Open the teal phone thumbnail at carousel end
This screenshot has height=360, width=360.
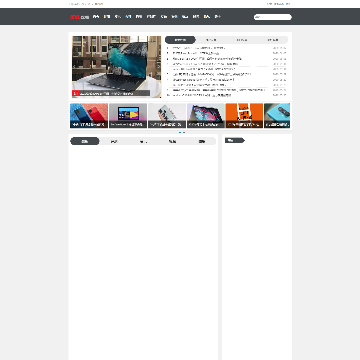pyautogui.click(x=277, y=115)
